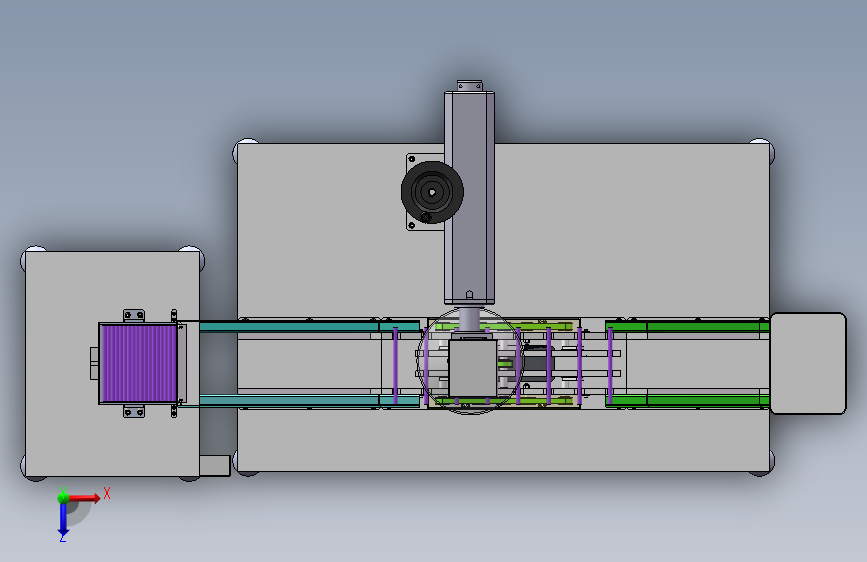867x562 pixels.
Task: Click the red X axis arrow of the triad
Action: tap(84, 498)
